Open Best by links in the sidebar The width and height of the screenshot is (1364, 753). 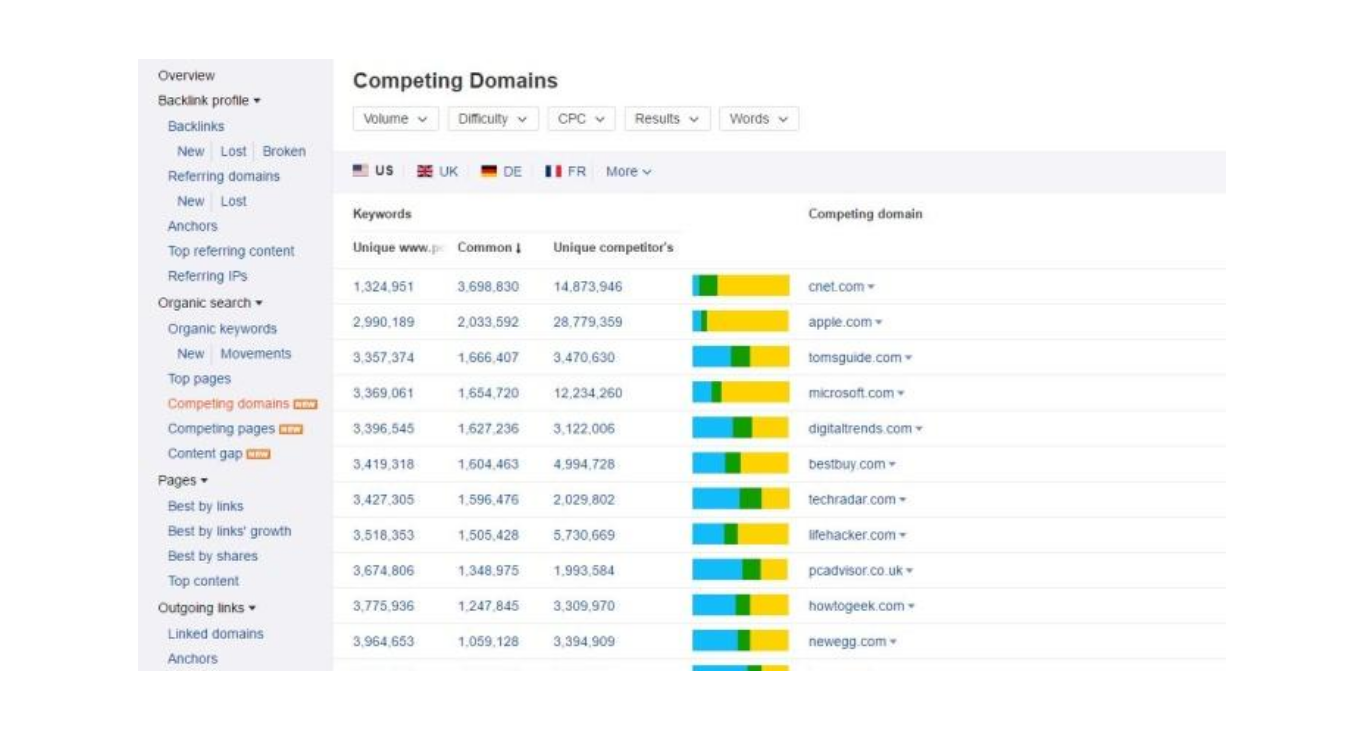(x=205, y=507)
